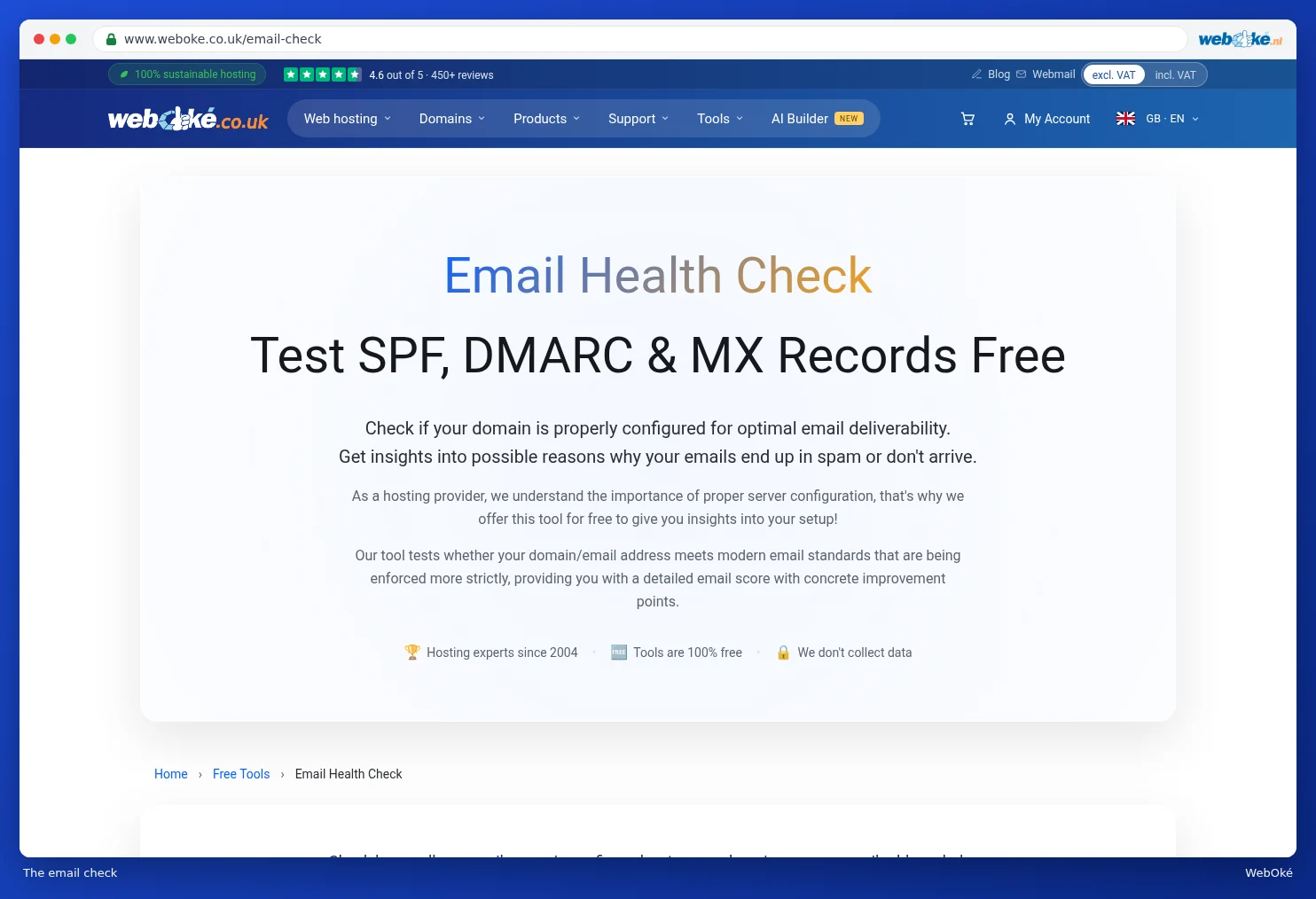
Task: Click the My Account user icon
Action: [1009, 119]
